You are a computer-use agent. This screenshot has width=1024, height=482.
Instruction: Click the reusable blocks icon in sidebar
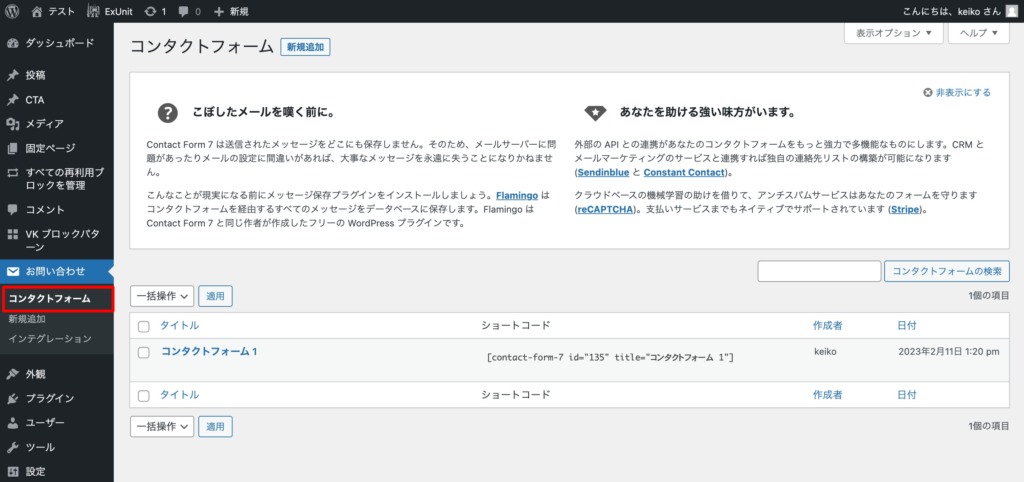(x=12, y=173)
